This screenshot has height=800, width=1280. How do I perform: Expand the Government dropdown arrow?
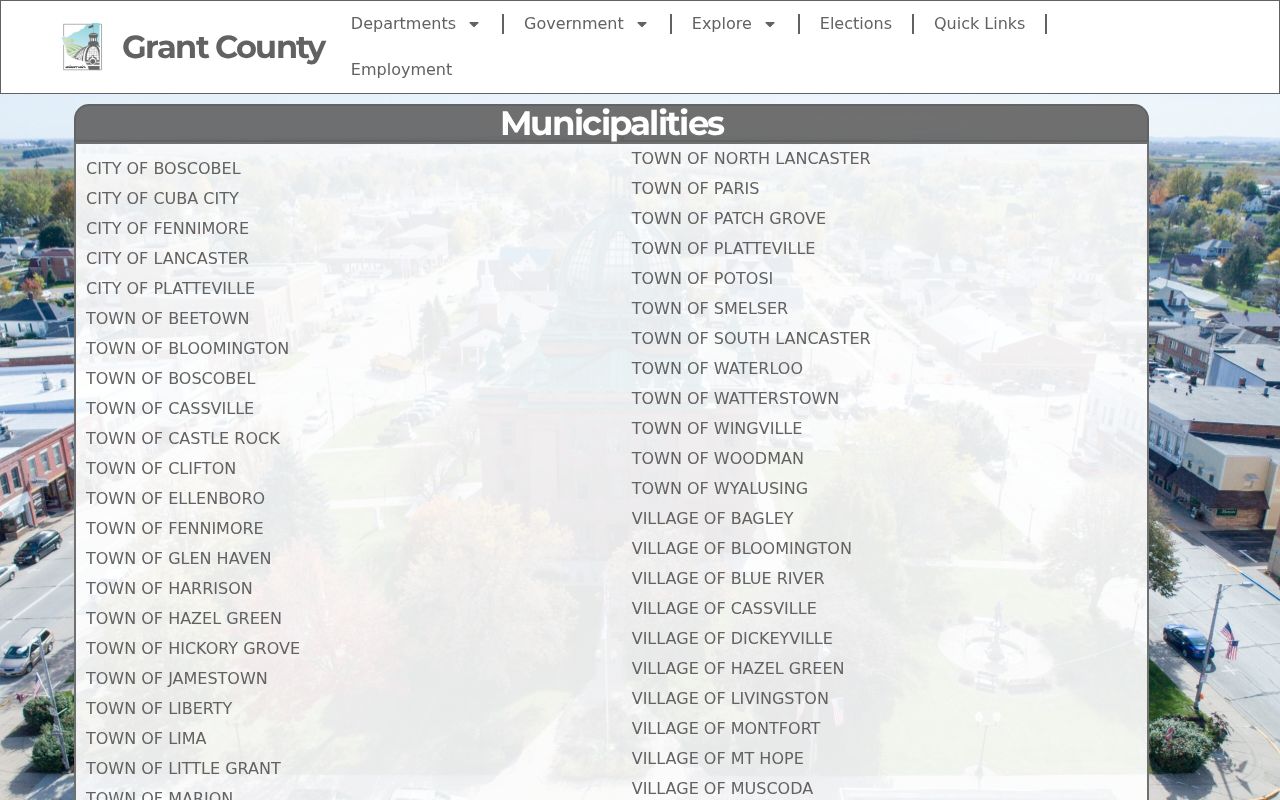click(x=642, y=24)
